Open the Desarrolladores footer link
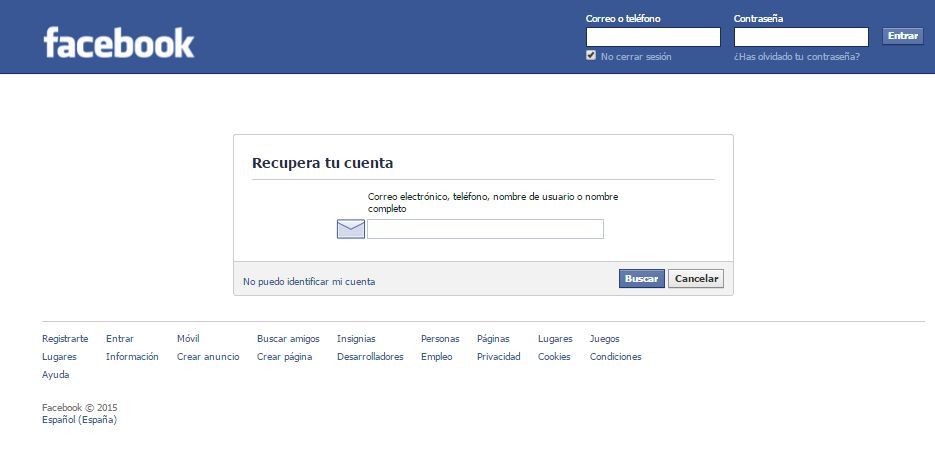This screenshot has height=461, width=935. [x=370, y=357]
